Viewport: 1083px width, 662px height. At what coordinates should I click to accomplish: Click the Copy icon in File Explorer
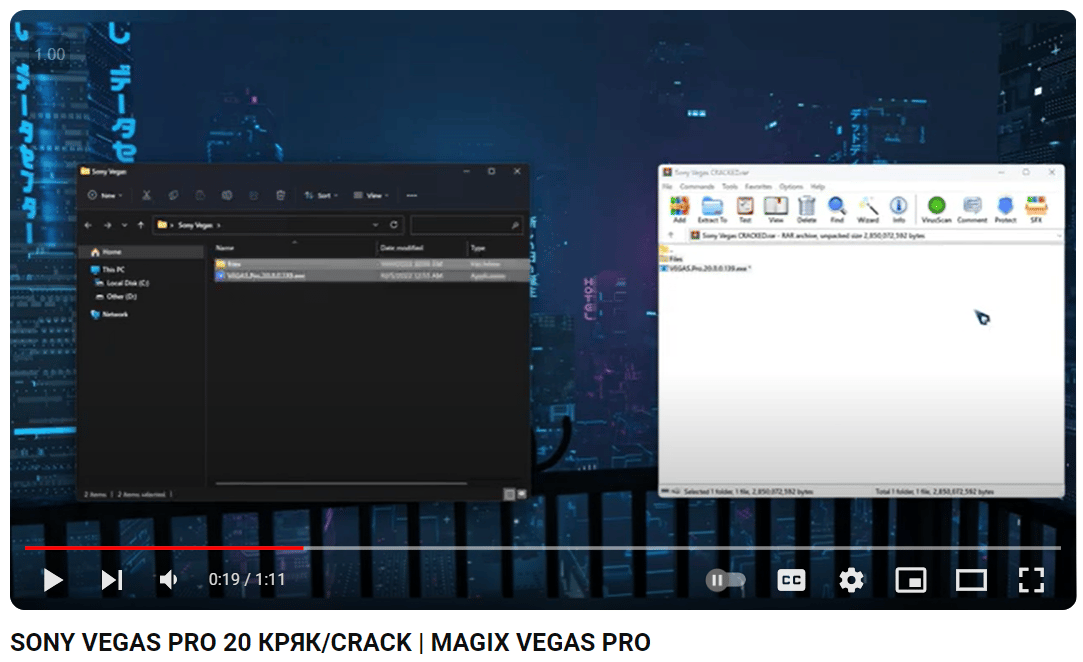coord(173,196)
